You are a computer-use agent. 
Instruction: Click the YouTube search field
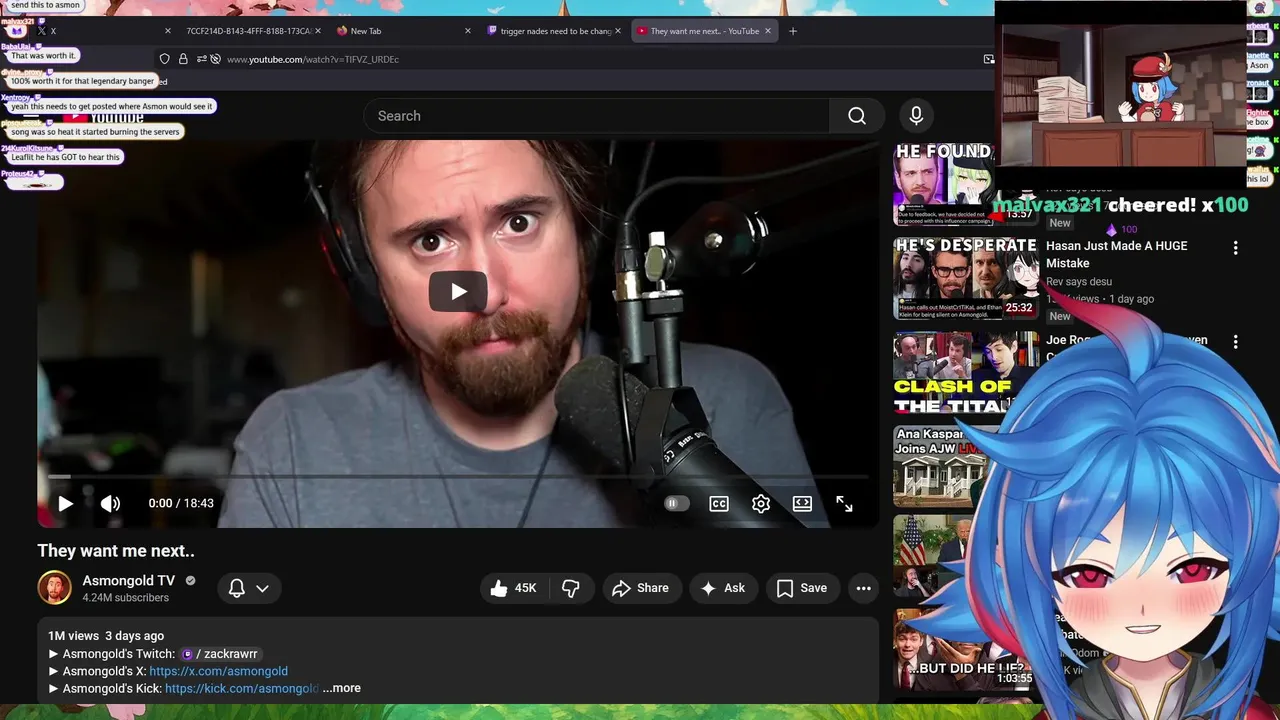coord(596,116)
